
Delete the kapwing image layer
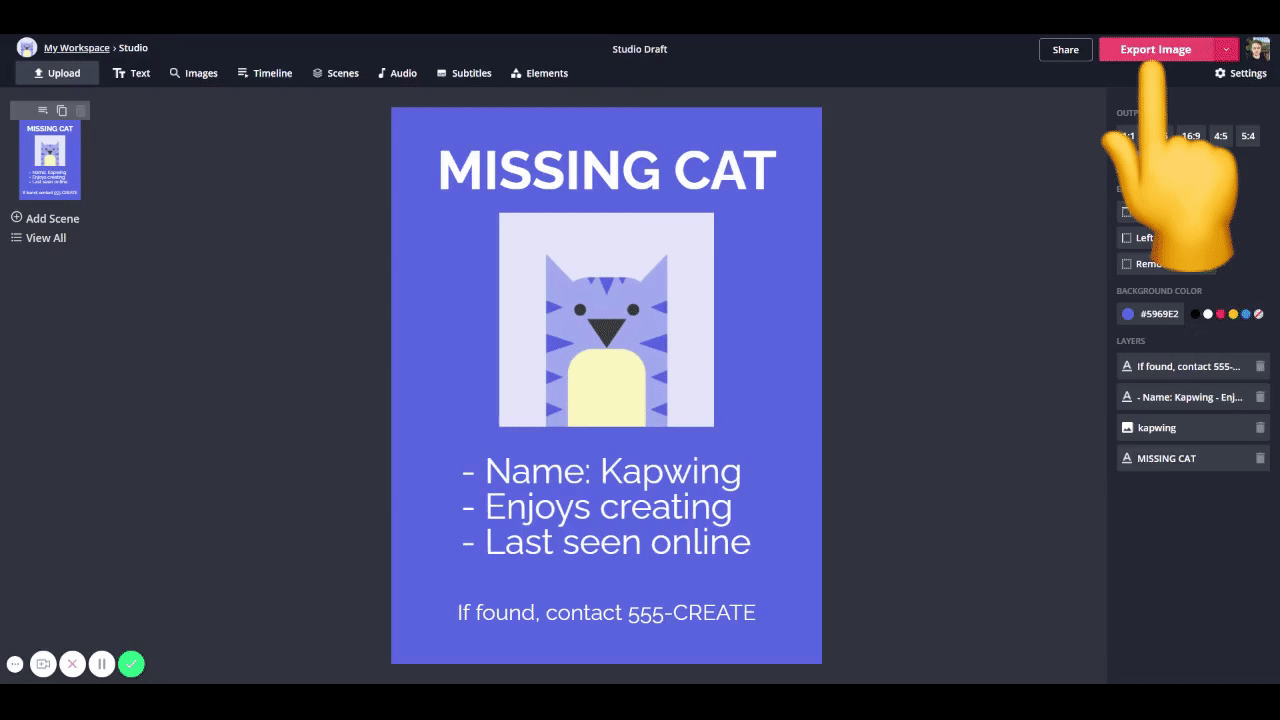click(x=1260, y=427)
